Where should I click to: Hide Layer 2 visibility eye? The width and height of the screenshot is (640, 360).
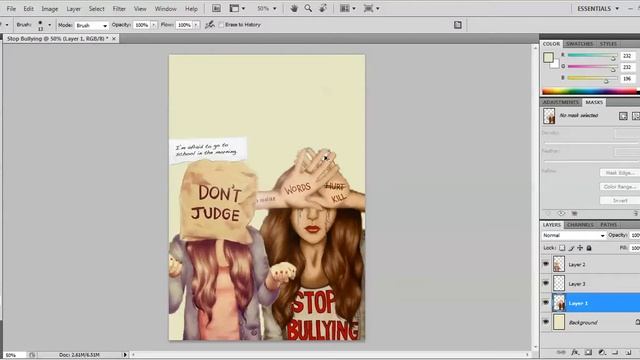coord(546,264)
